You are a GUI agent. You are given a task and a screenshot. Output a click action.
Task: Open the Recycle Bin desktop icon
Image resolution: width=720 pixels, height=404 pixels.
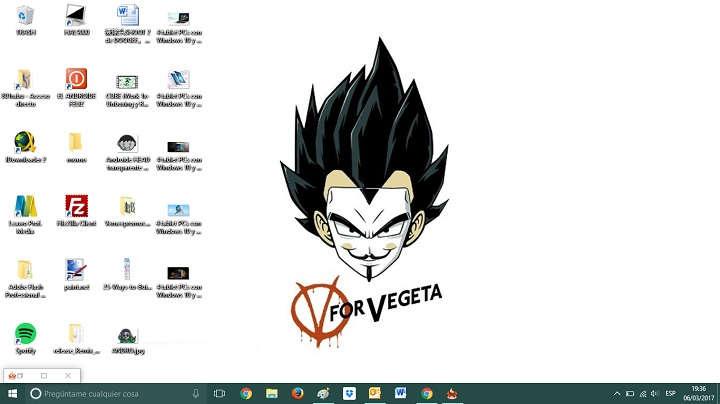coord(25,15)
